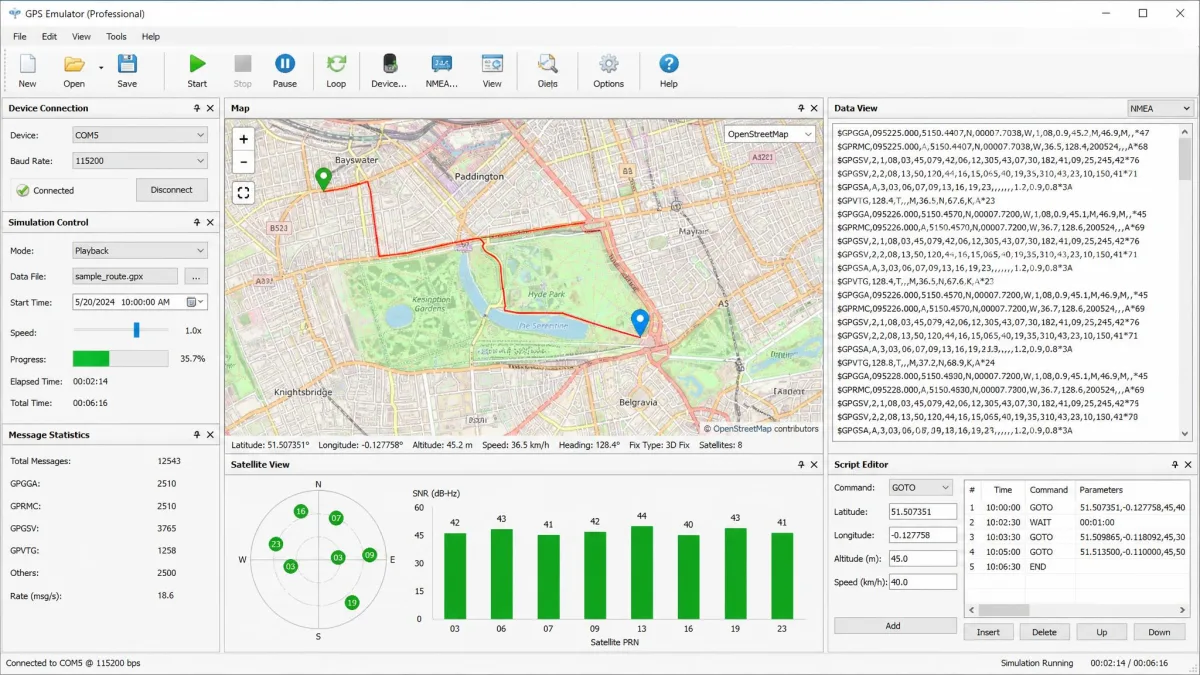The image size is (1200, 675).
Task: Zoom in on the map with plus button
Action: tap(243, 139)
